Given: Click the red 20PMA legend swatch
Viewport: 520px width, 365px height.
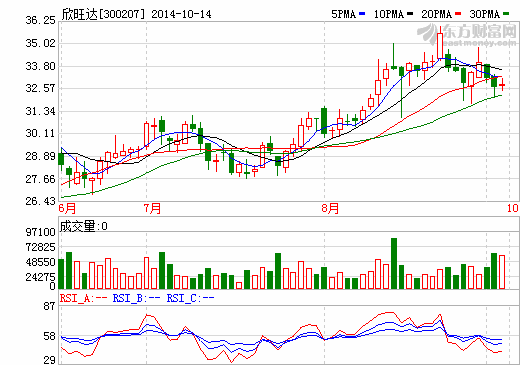Looking at the screenshot, I should click(458, 14).
